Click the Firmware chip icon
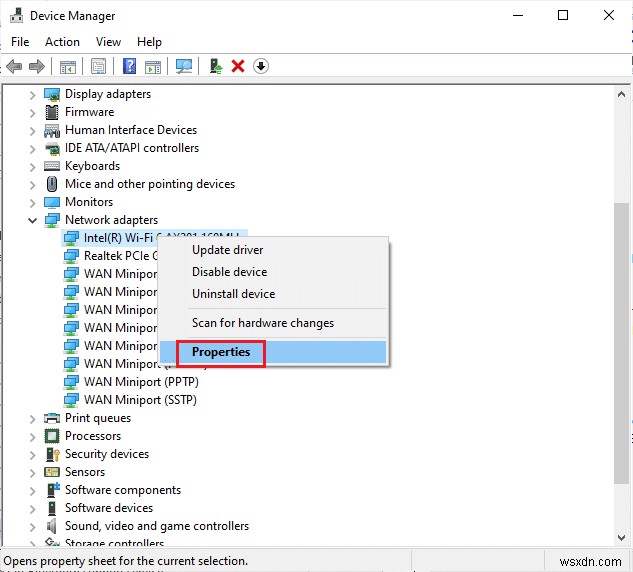 52,112
